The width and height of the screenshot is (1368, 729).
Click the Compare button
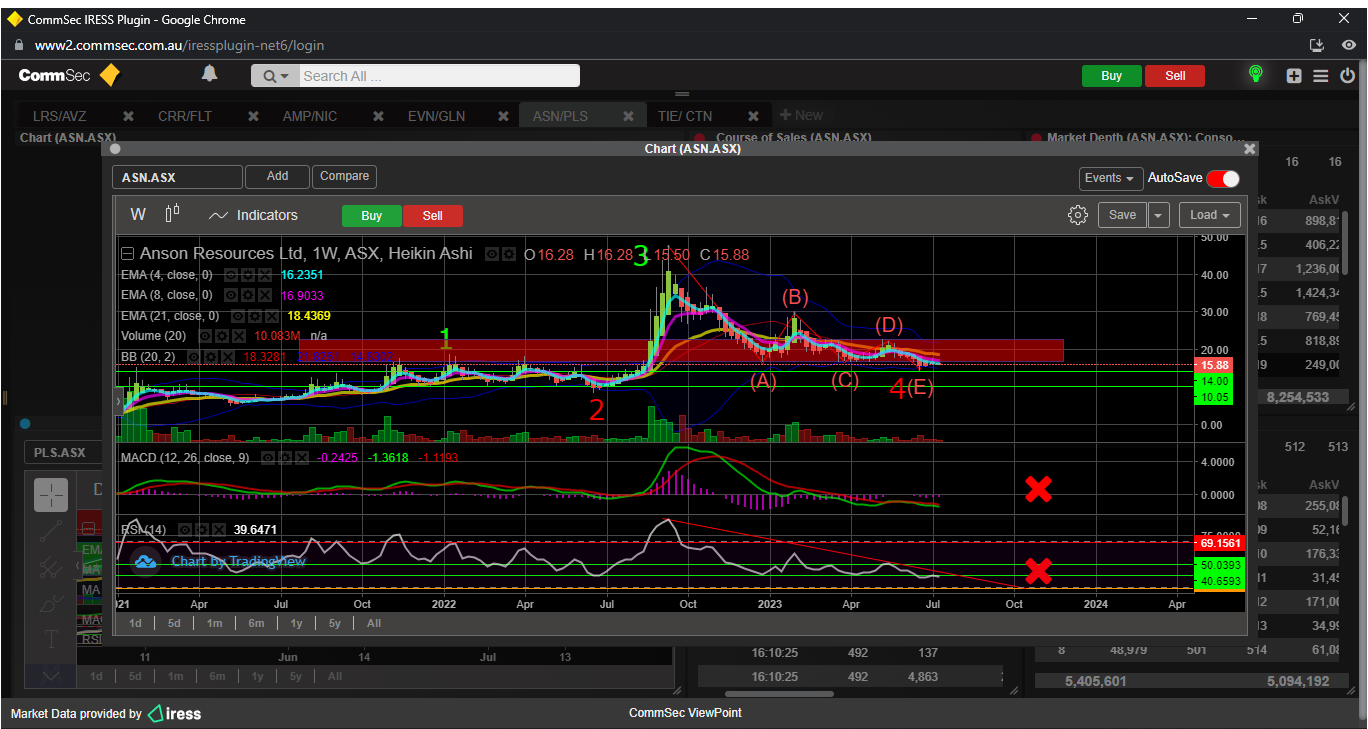[344, 176]
